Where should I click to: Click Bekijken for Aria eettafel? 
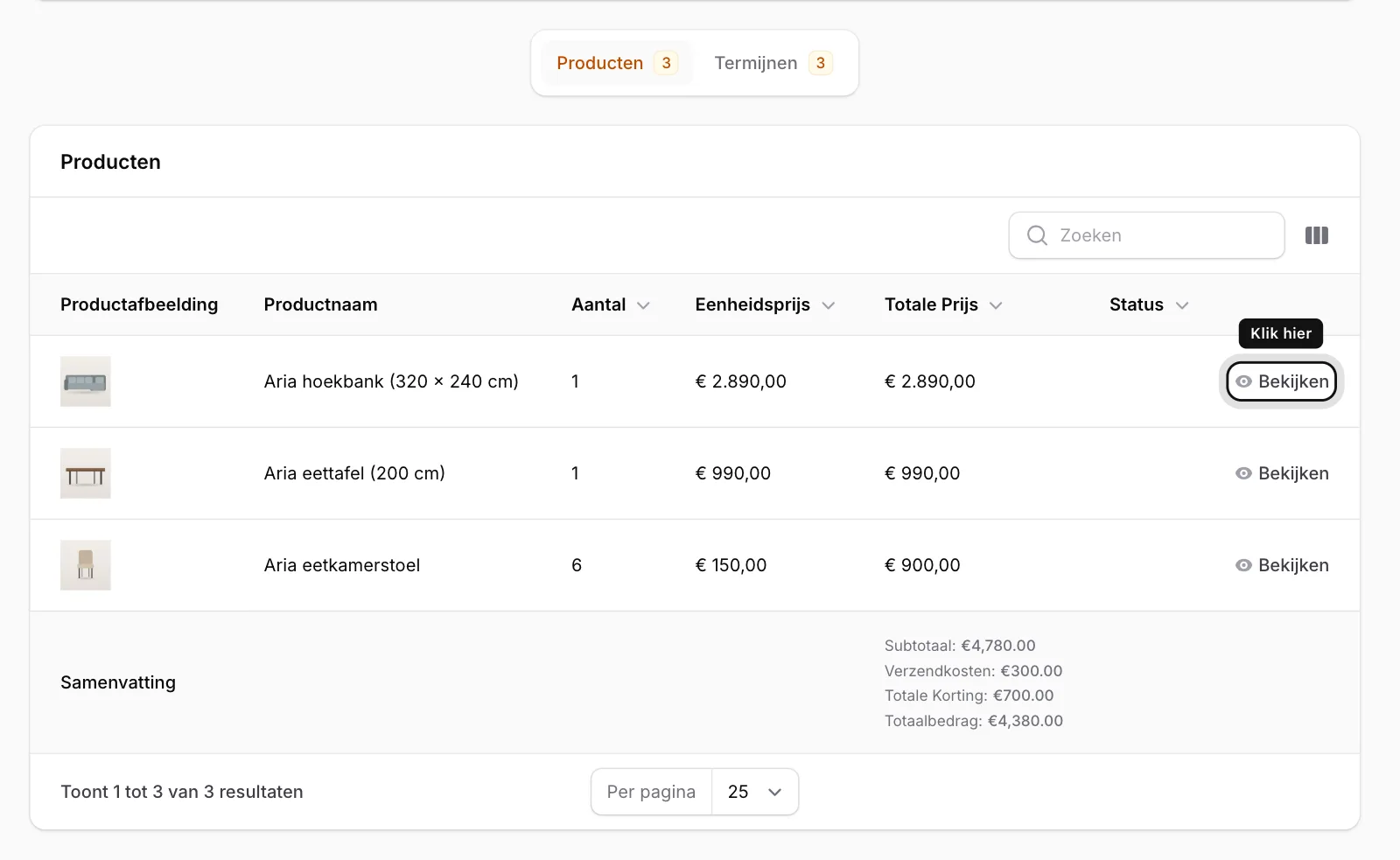[x=1282, y=473]
